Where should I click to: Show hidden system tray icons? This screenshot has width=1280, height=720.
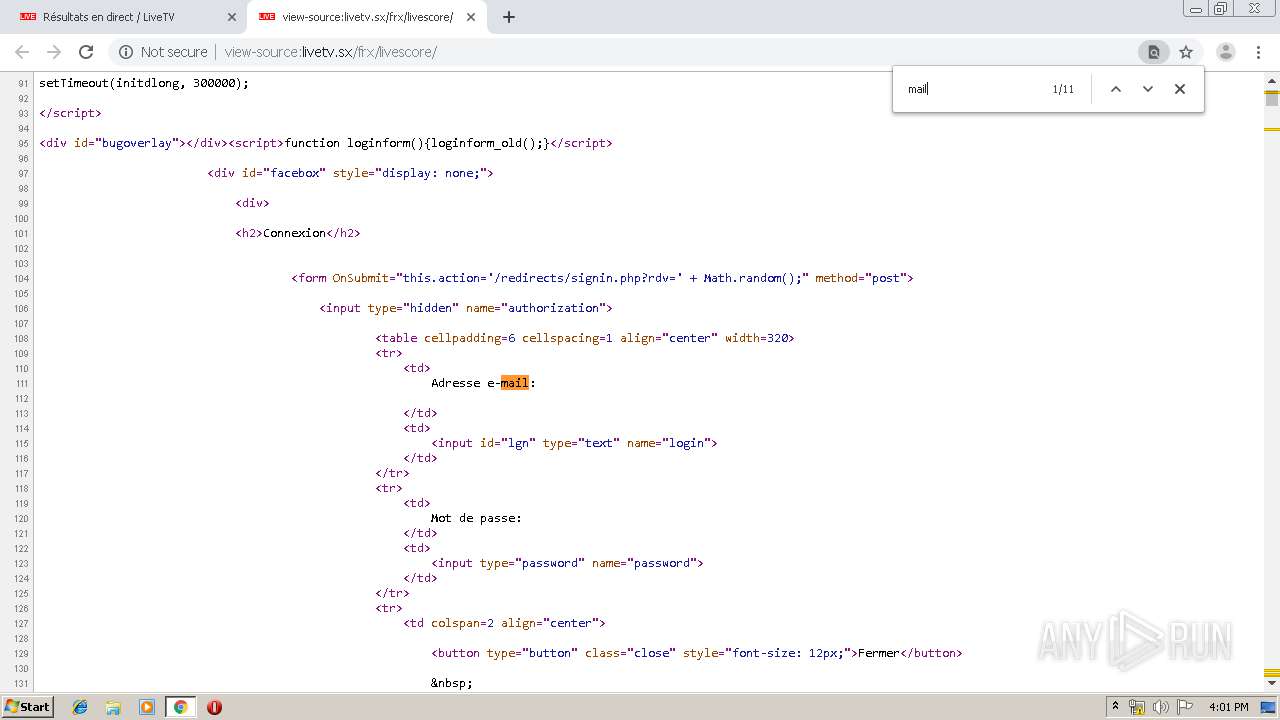coord(1115,707)
